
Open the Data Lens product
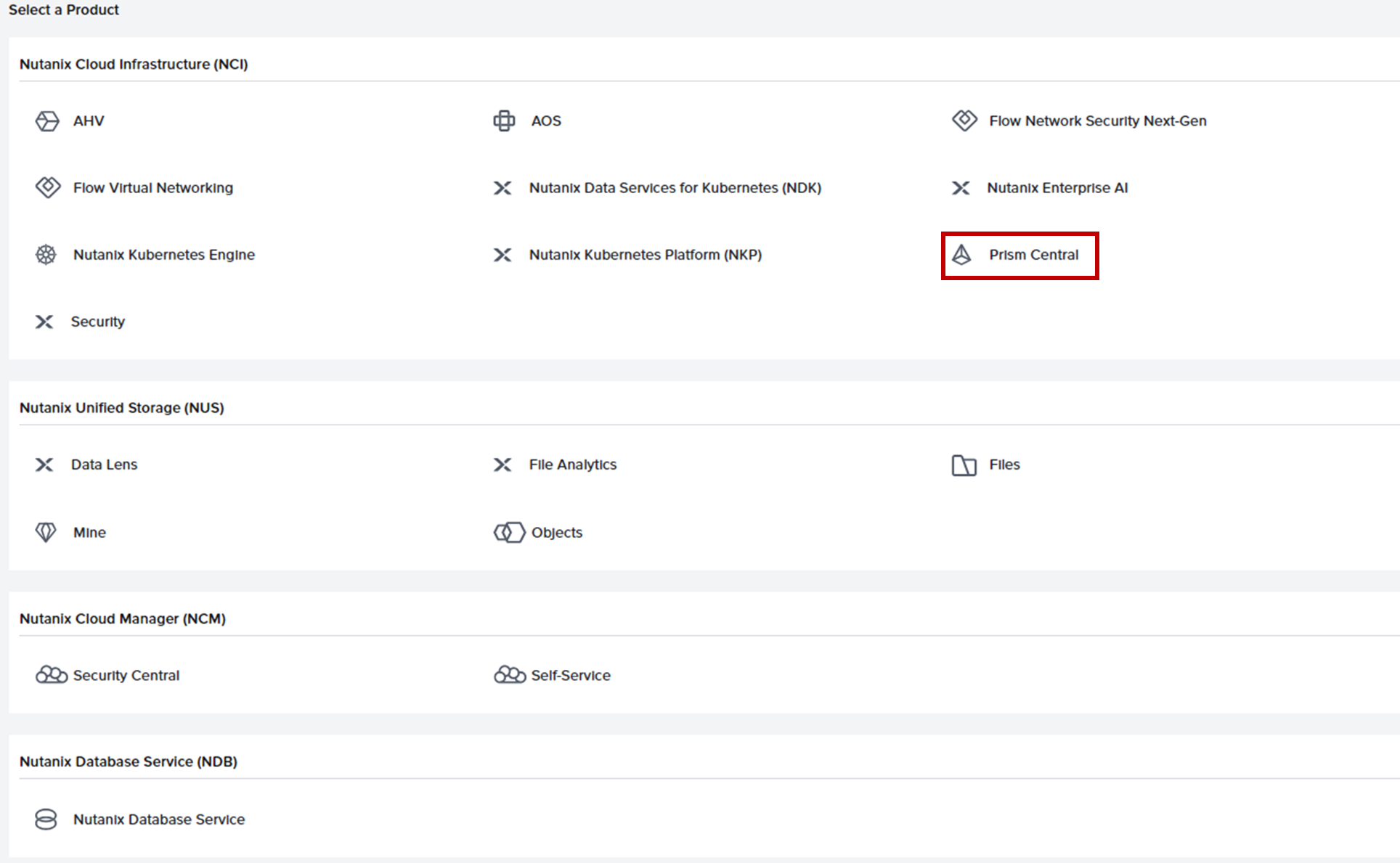point(104,465)
